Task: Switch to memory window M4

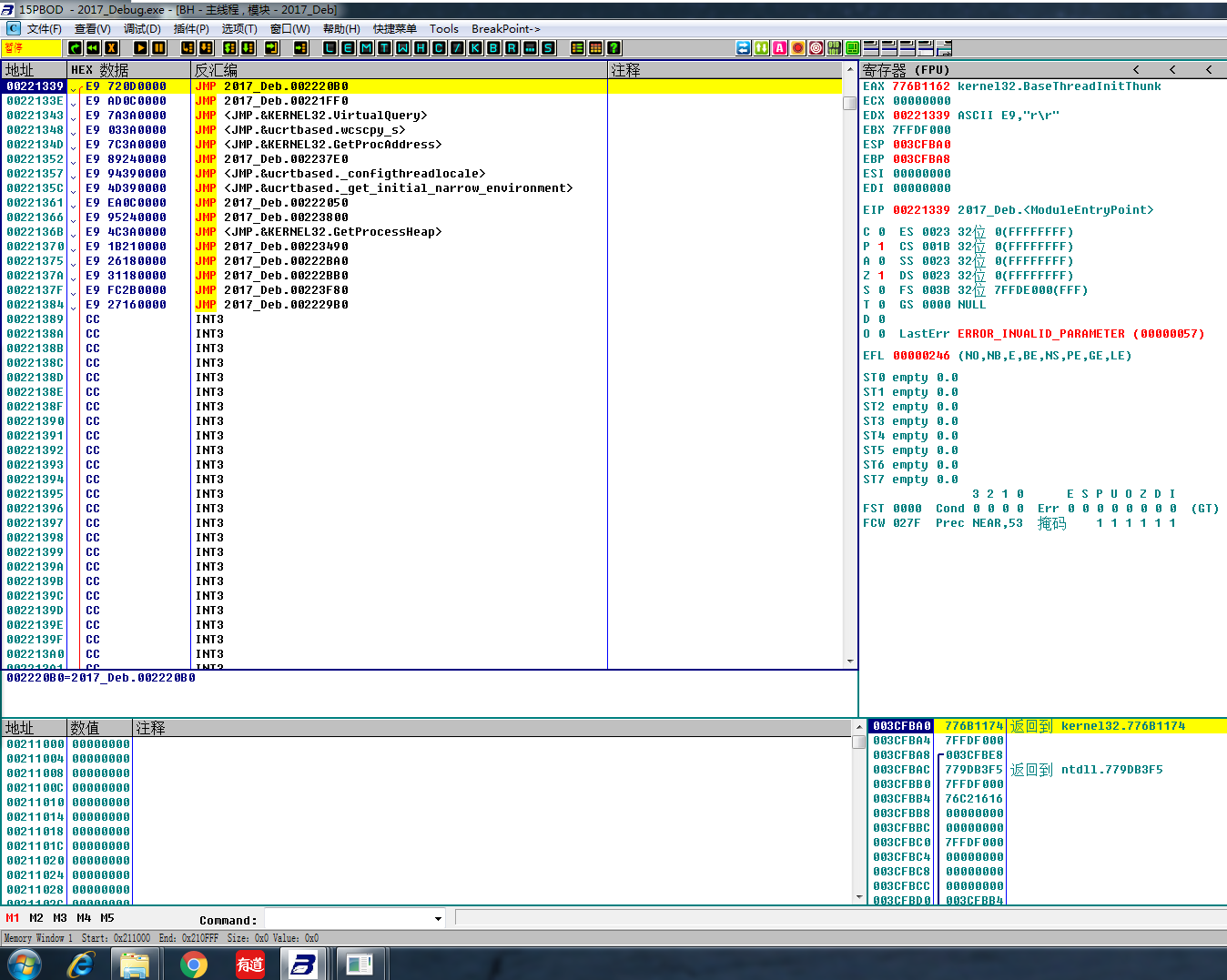Action: (84, 918)
